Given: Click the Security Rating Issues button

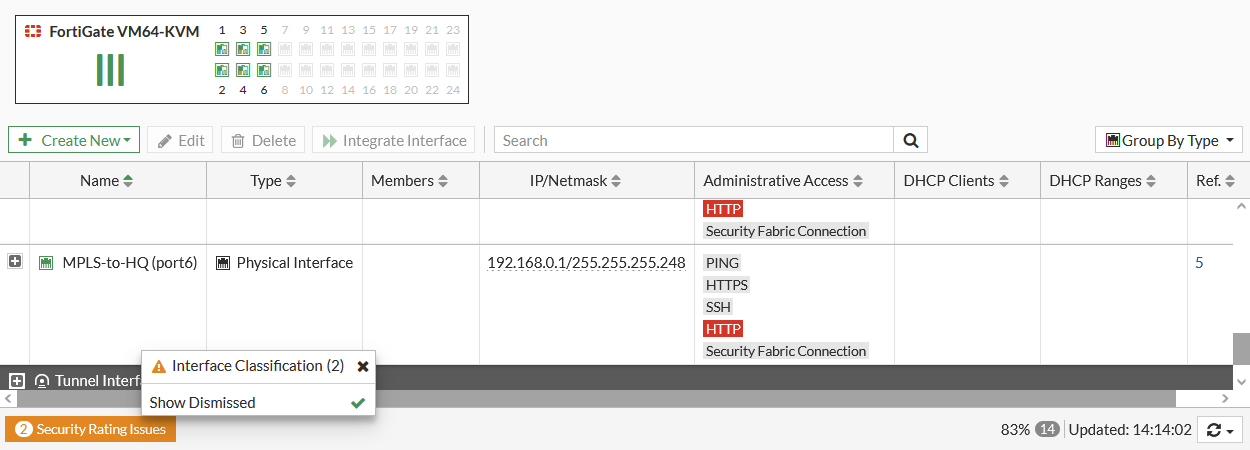Looking at the screenshot, I should click(91, 429).
